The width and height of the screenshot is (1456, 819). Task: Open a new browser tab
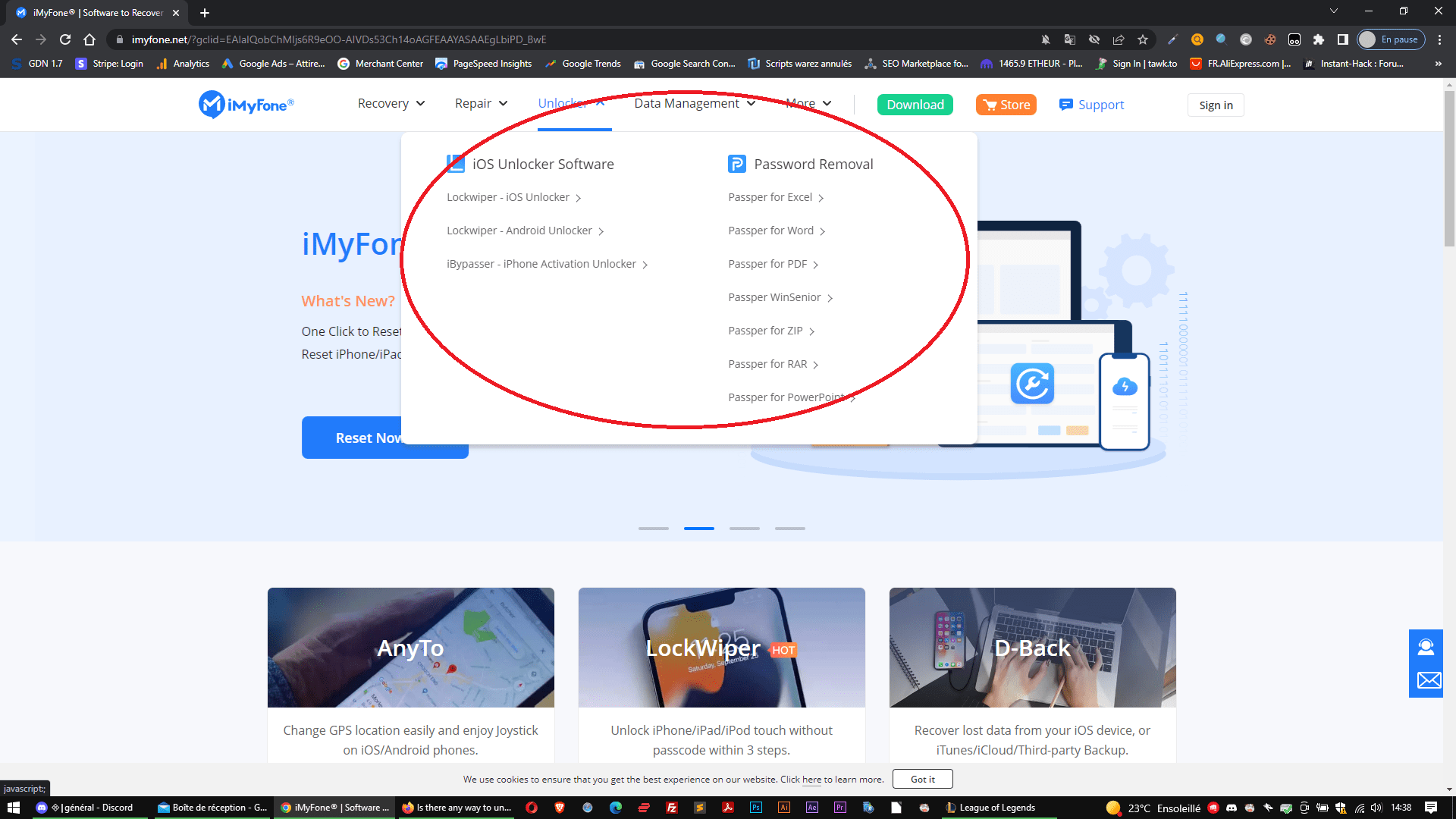pyautogui.click(x=205, y=13)
